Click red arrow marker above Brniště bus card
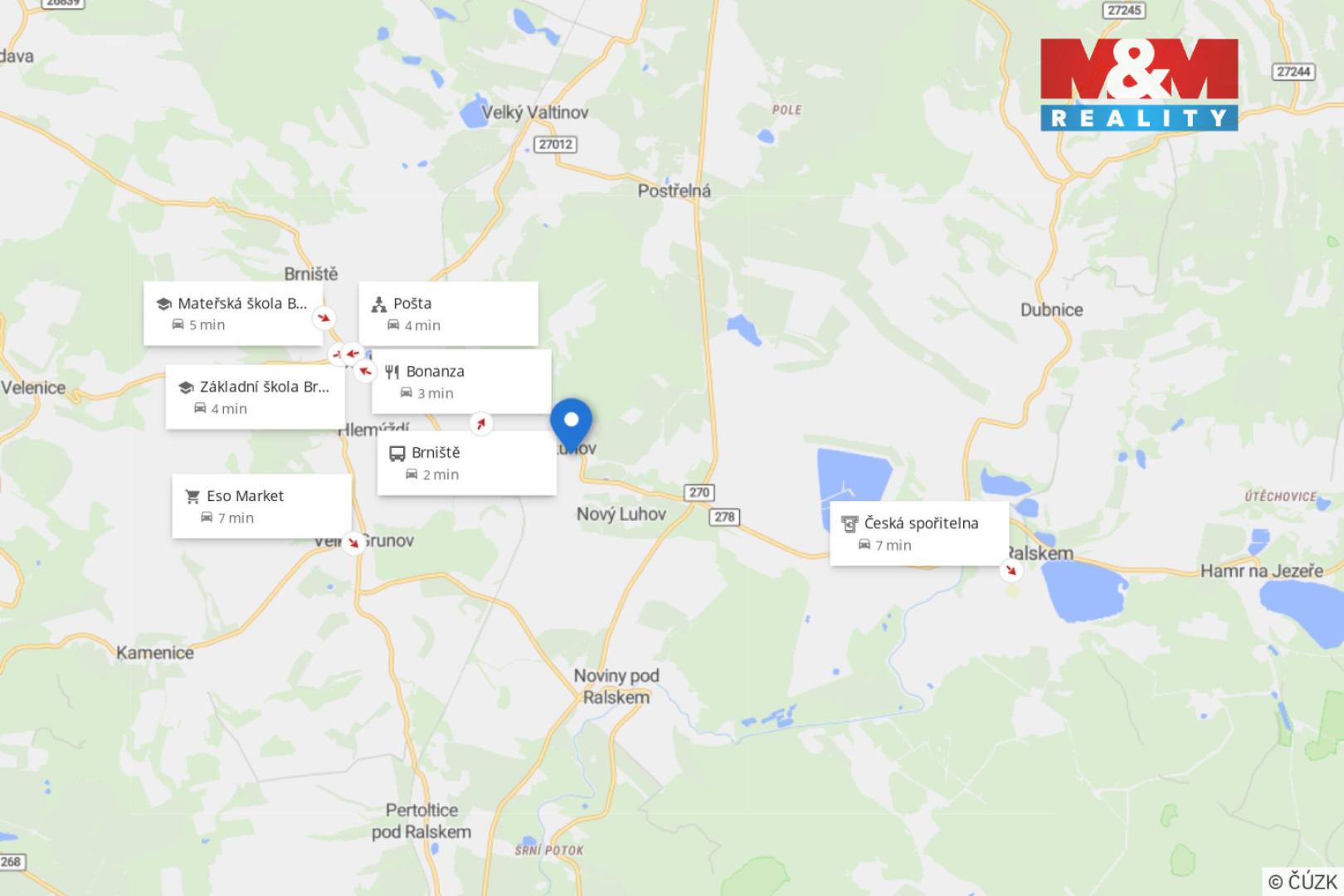Screen dimensions: 1344x896 point(480,424)
